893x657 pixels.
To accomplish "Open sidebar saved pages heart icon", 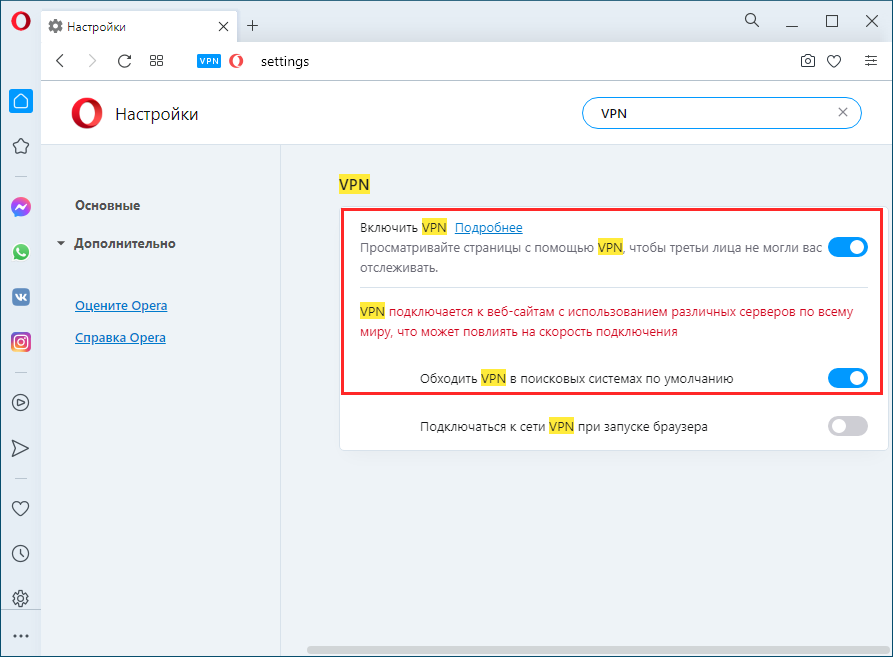I will click(x=21, y=508).
